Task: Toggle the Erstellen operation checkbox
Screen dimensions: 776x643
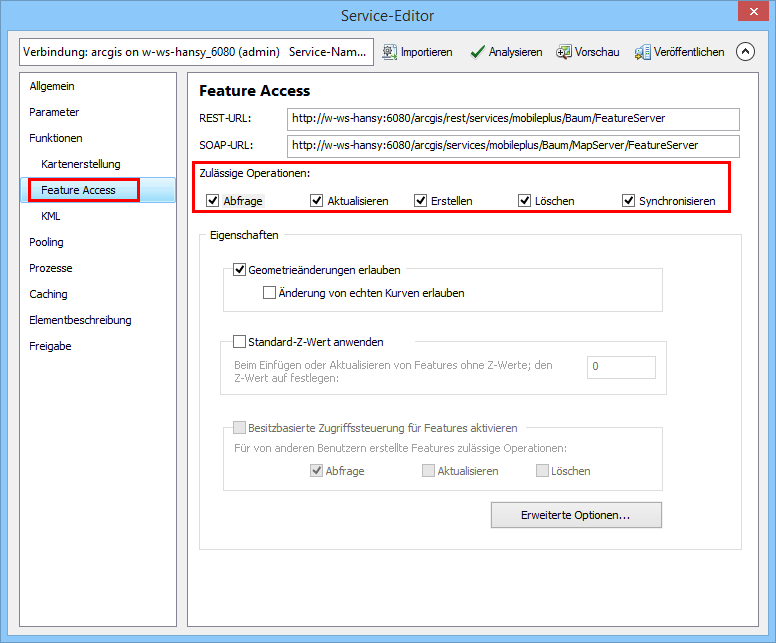Action: 420,200
